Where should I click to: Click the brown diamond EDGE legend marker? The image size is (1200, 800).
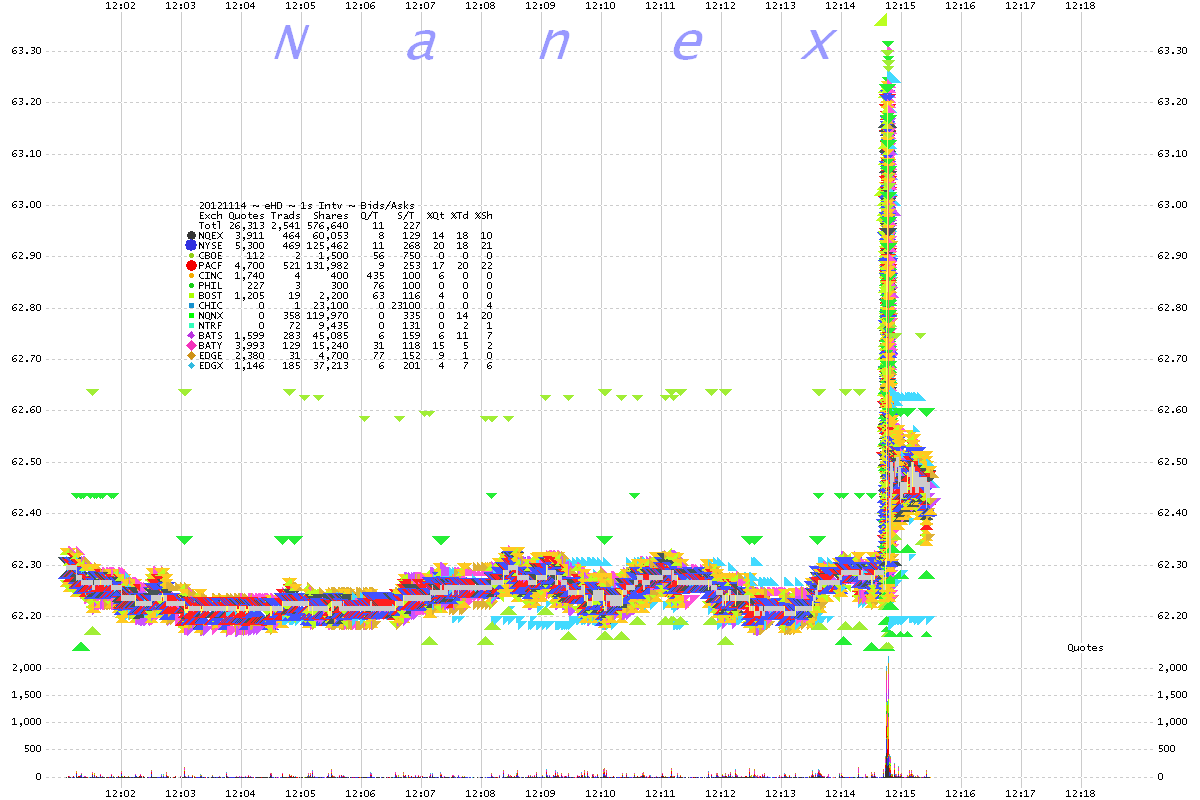pyautogui.click(x=191, y=354)
